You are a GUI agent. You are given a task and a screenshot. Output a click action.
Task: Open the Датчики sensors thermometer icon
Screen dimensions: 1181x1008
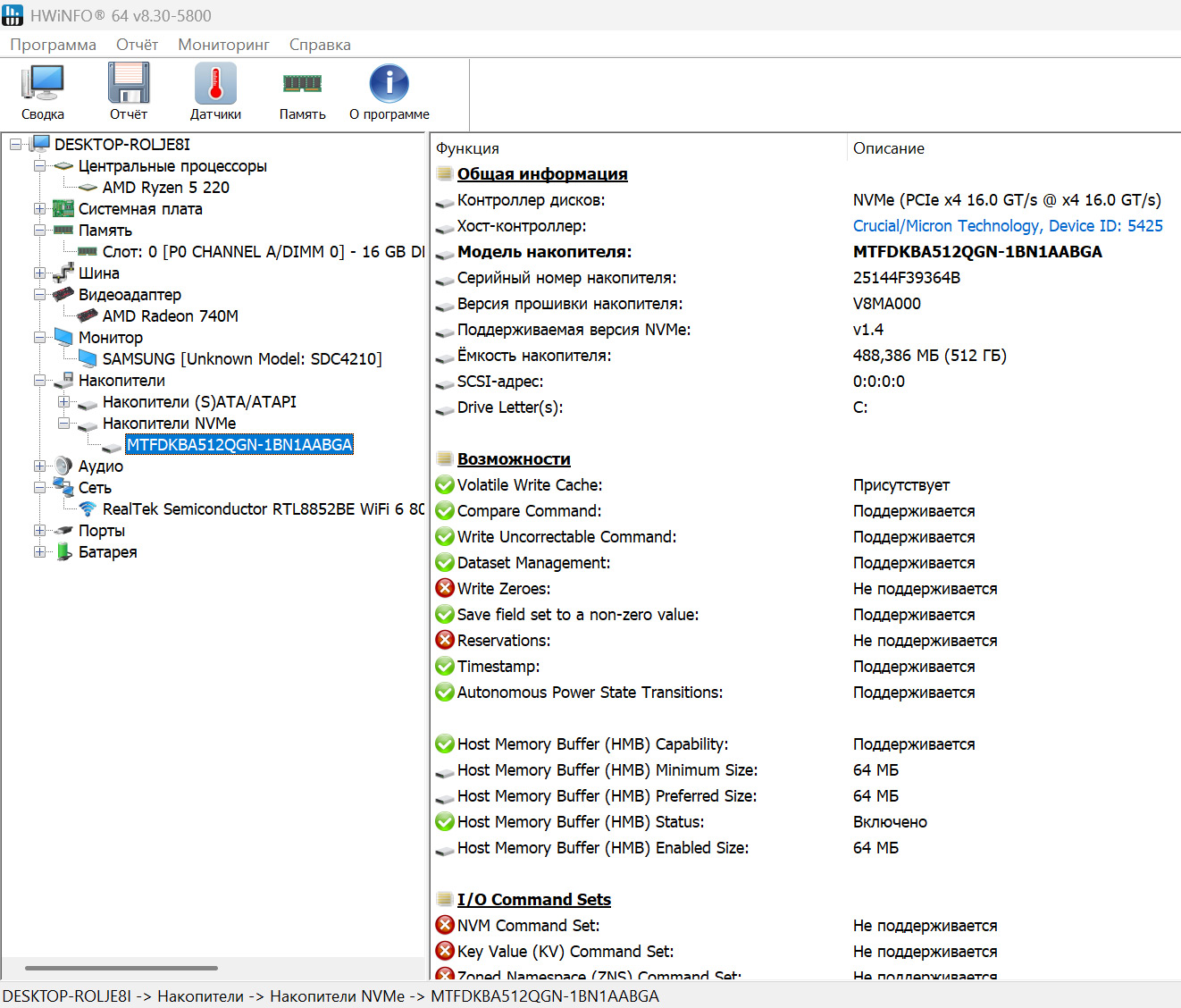215,84
